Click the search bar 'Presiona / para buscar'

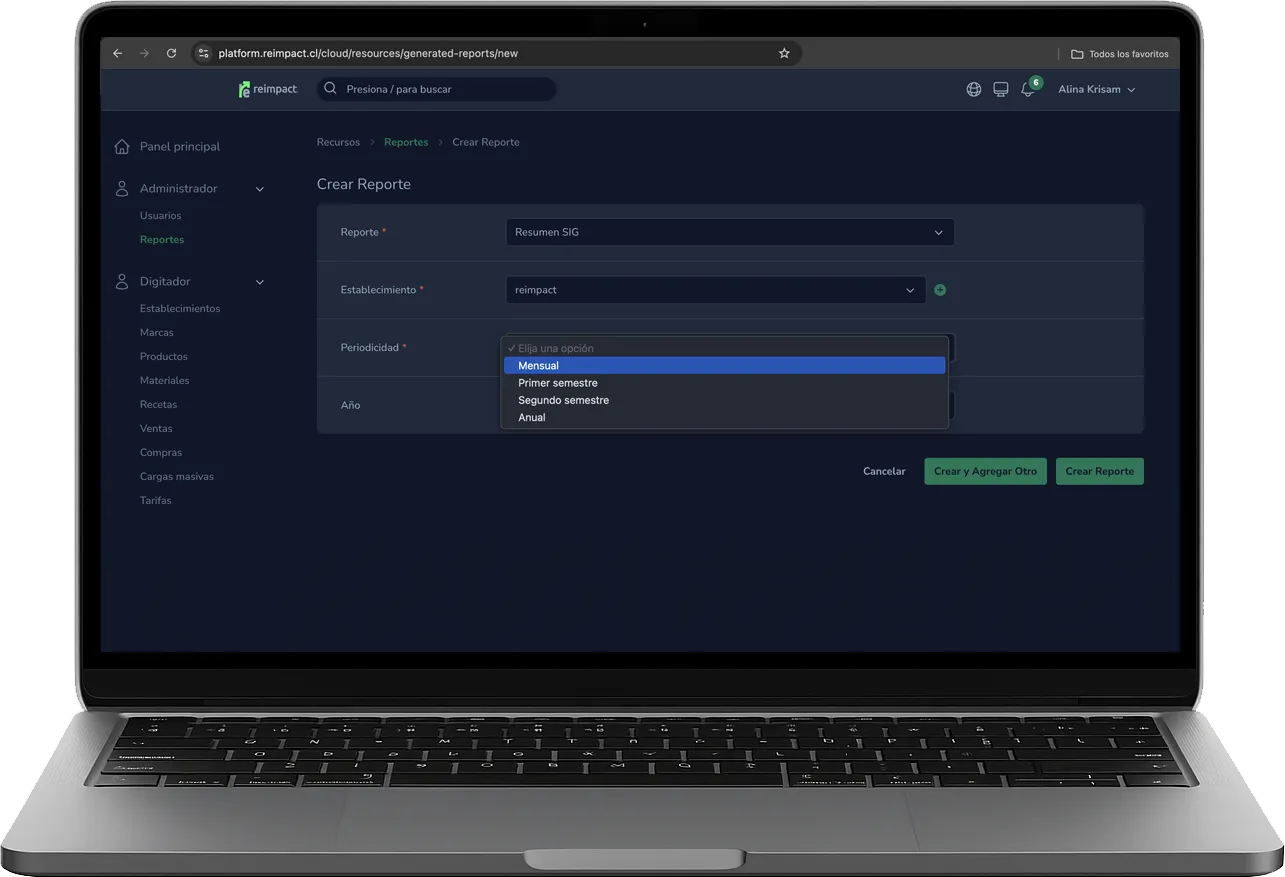pyautogui.click(x=435, y=89)
